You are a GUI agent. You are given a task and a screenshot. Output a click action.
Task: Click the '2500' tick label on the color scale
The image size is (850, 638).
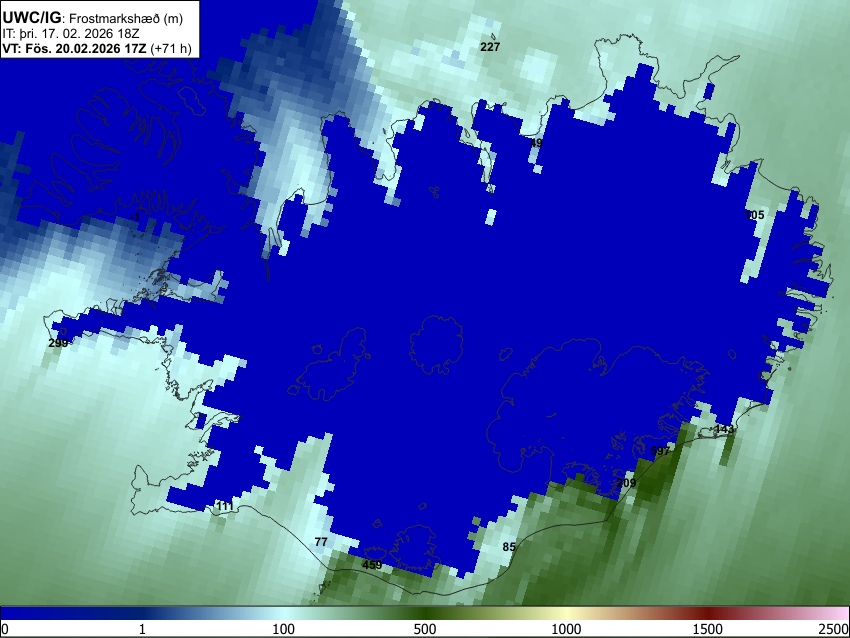tap(834, 629)
